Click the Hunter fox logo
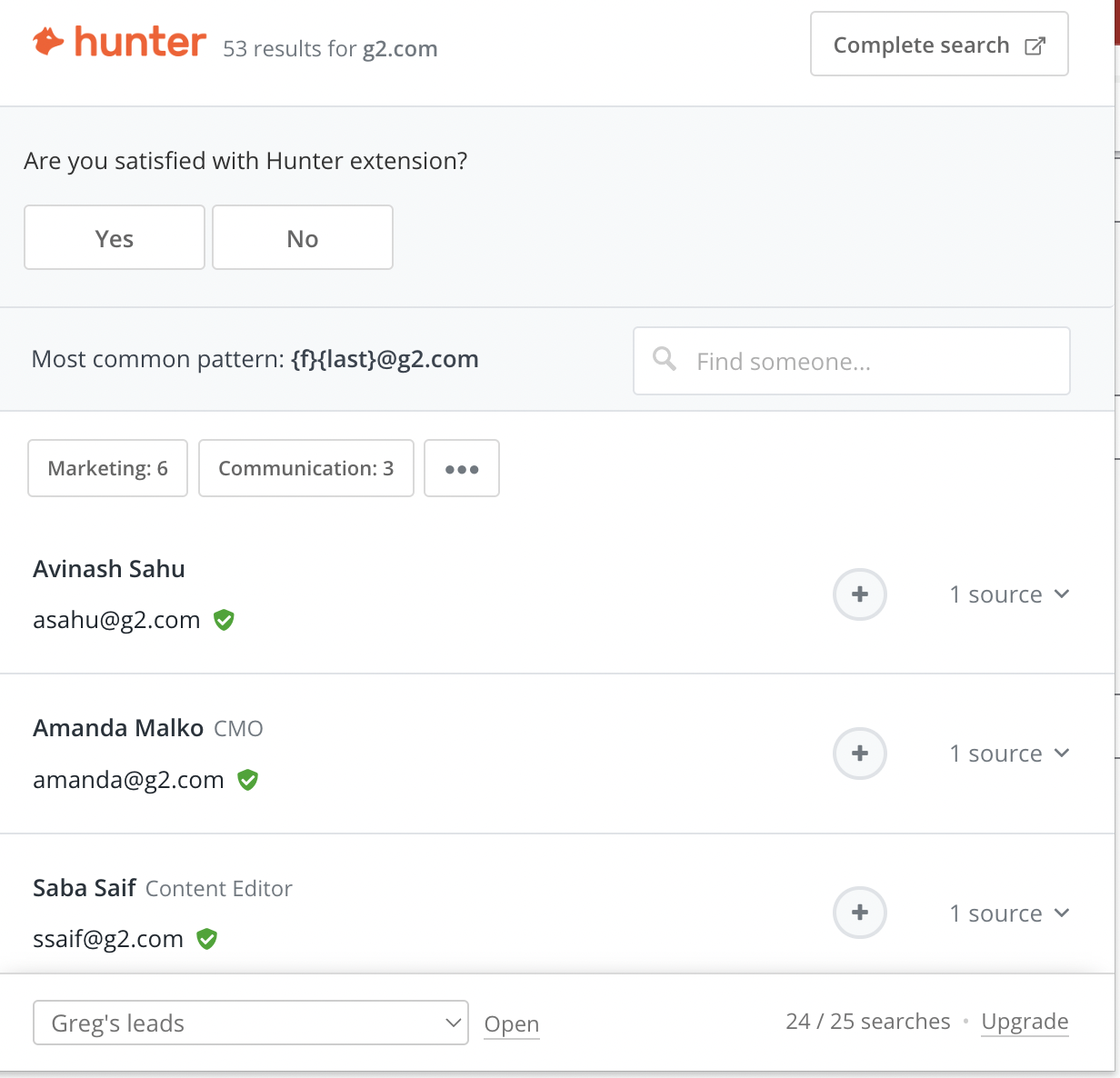 (49, 42)
